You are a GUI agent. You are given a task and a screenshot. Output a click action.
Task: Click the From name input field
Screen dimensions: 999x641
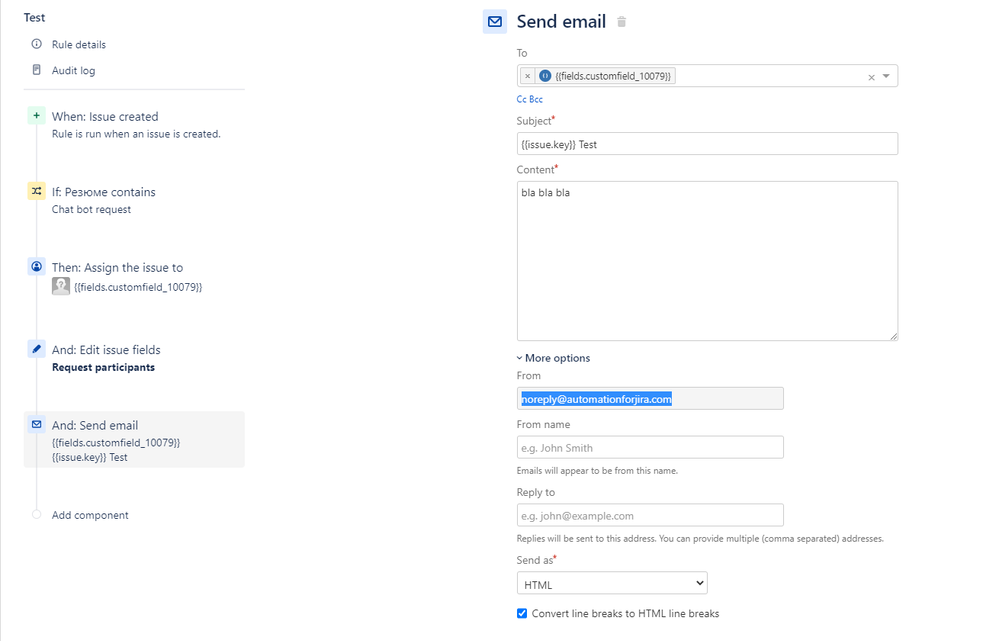pos(650,447)
